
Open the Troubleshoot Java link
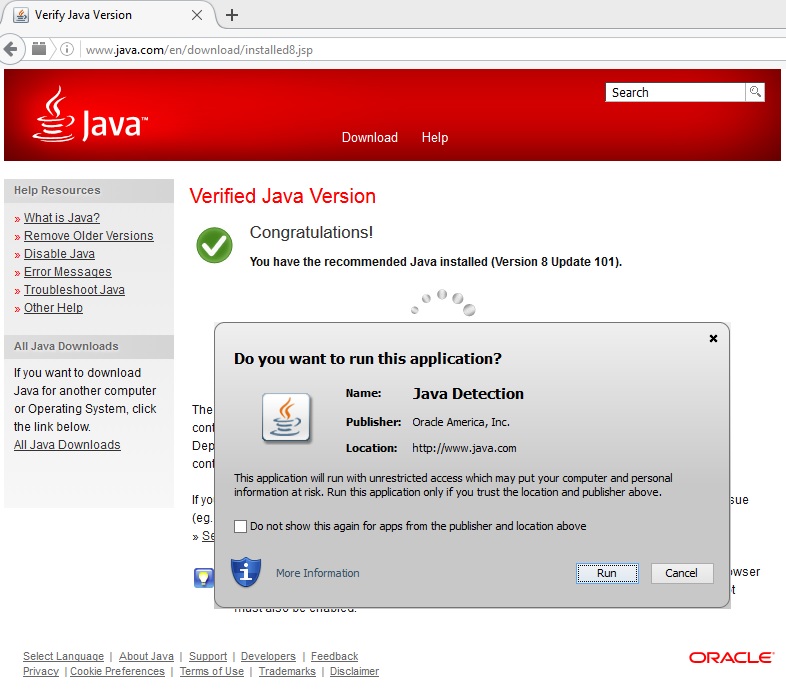[x=74, y=290]
